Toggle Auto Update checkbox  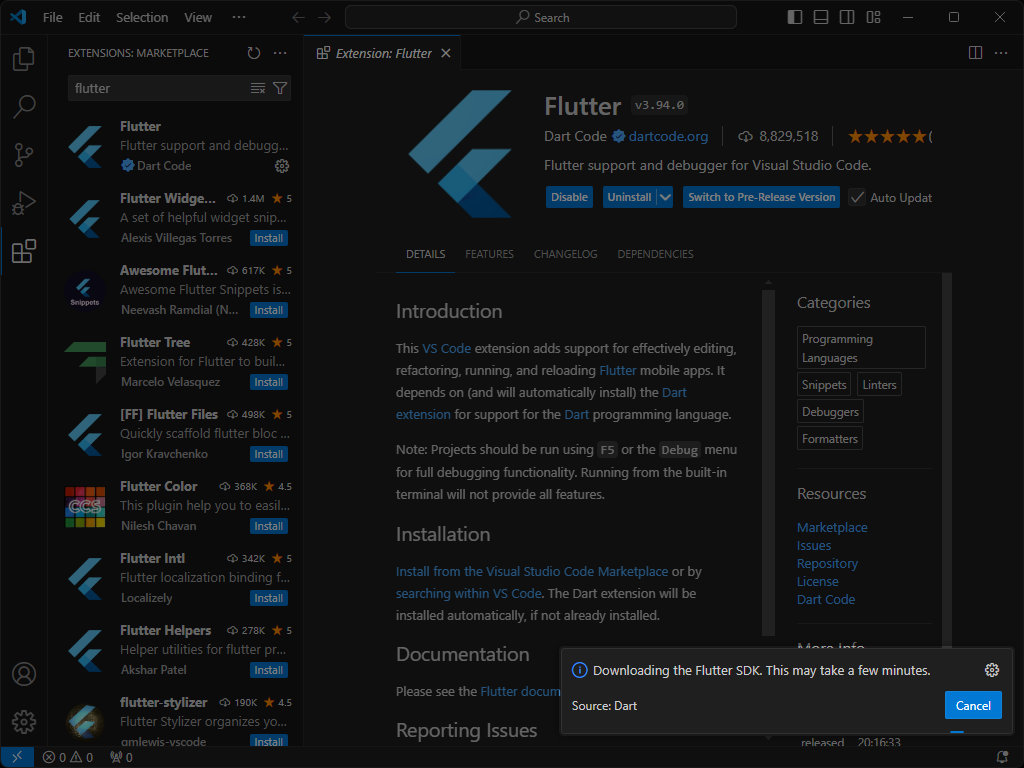(x=857, y=197)
